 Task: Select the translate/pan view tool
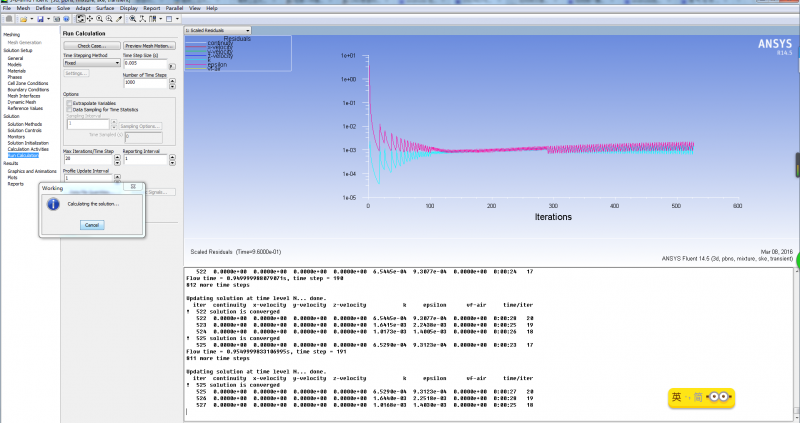click(92, 18)
